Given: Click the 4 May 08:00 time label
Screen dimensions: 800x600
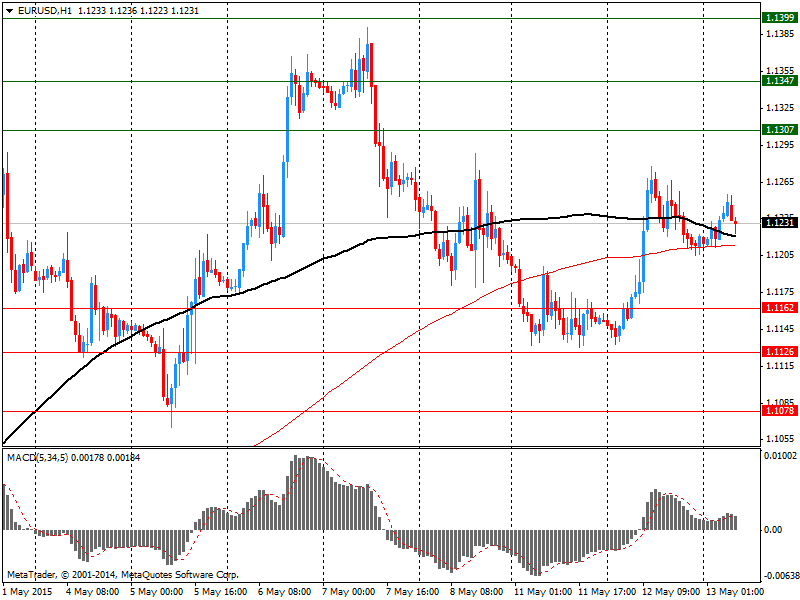Looking at the screenshot, I should pos(92,592).
